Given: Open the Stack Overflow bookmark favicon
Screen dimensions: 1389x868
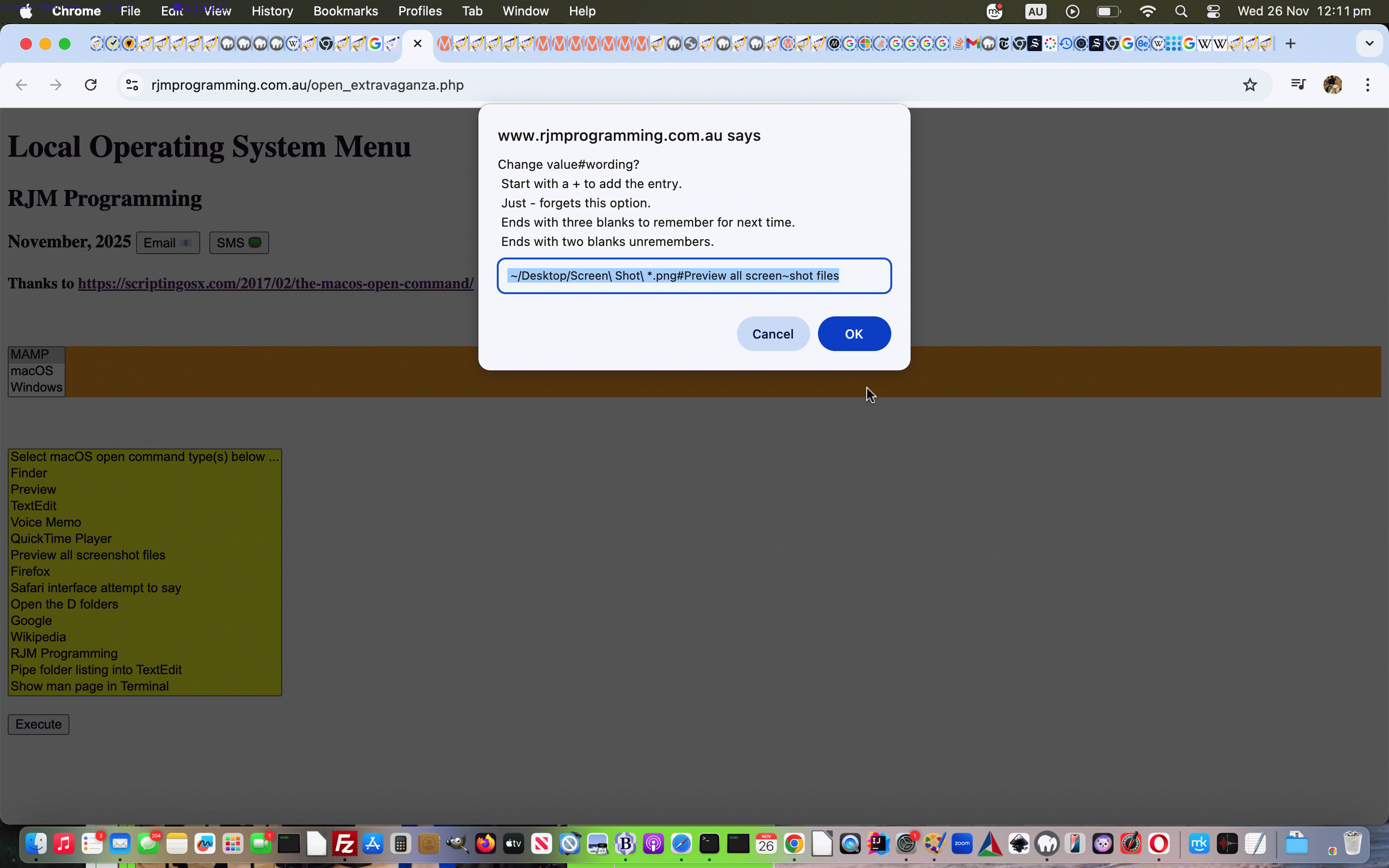Looking at the screenshot, I should pos(958,43).
